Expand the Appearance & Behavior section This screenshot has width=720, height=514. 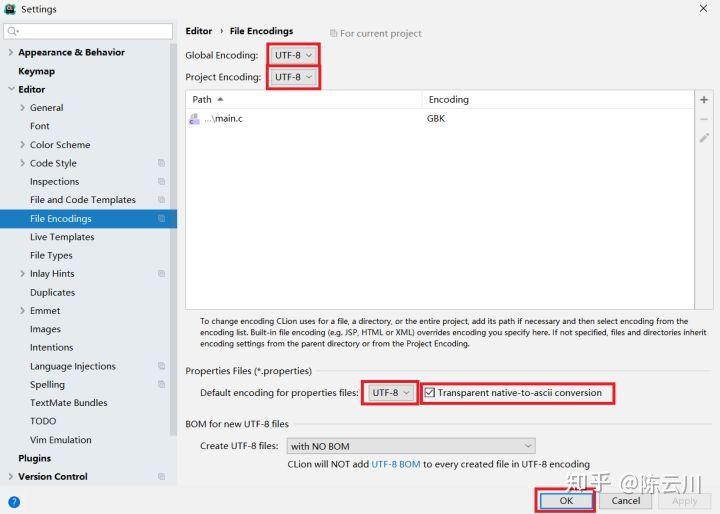[x=10, y=52]
